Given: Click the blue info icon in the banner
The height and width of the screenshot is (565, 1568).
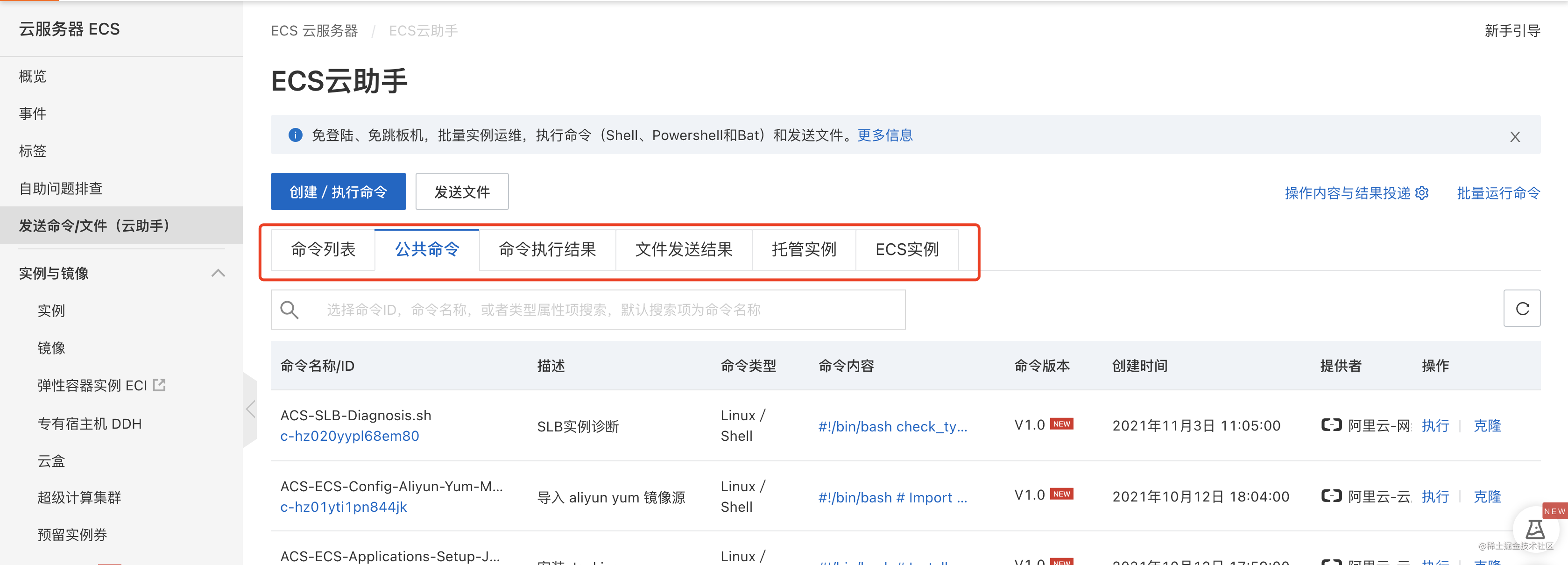Looking at the screenshot, I should click(x=295, y=135).
